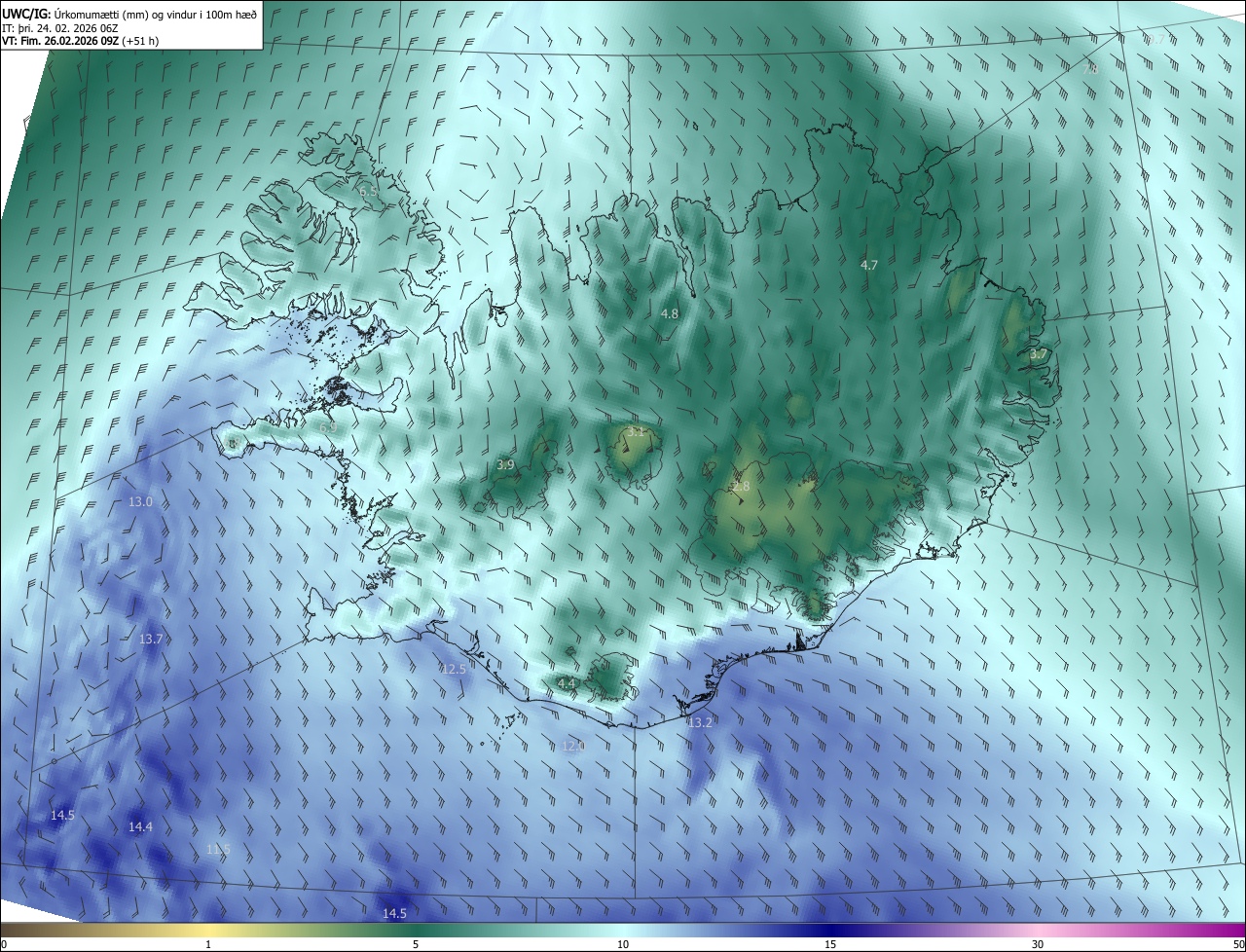Click the 11.5 value label on the map
The height and width of the screenshot is (952, 1246).
click(218, 850)
